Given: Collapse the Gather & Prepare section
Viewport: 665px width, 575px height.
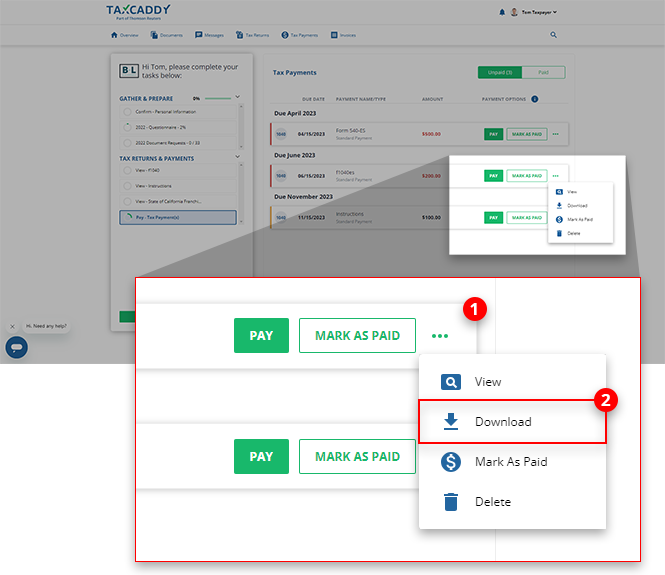Looking at the screenshot, I should (x=237, y=98).
